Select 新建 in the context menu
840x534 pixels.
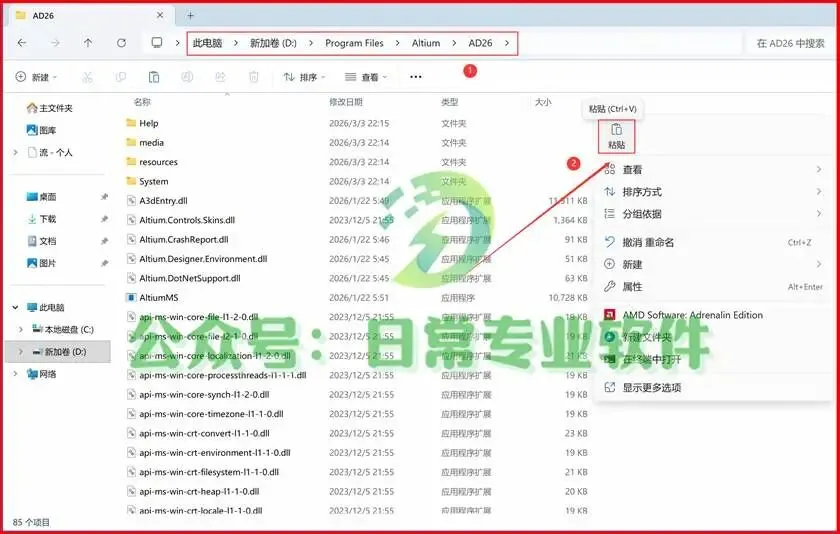click(712, 264)
